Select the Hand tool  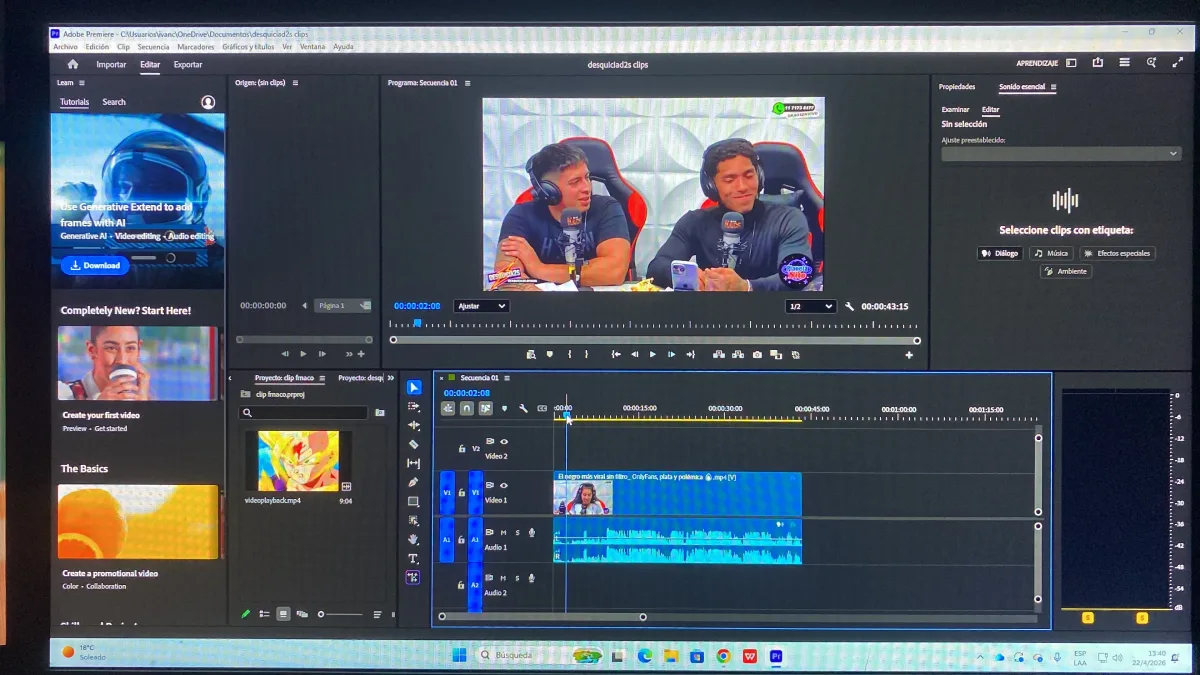click(x=414, y=539)
